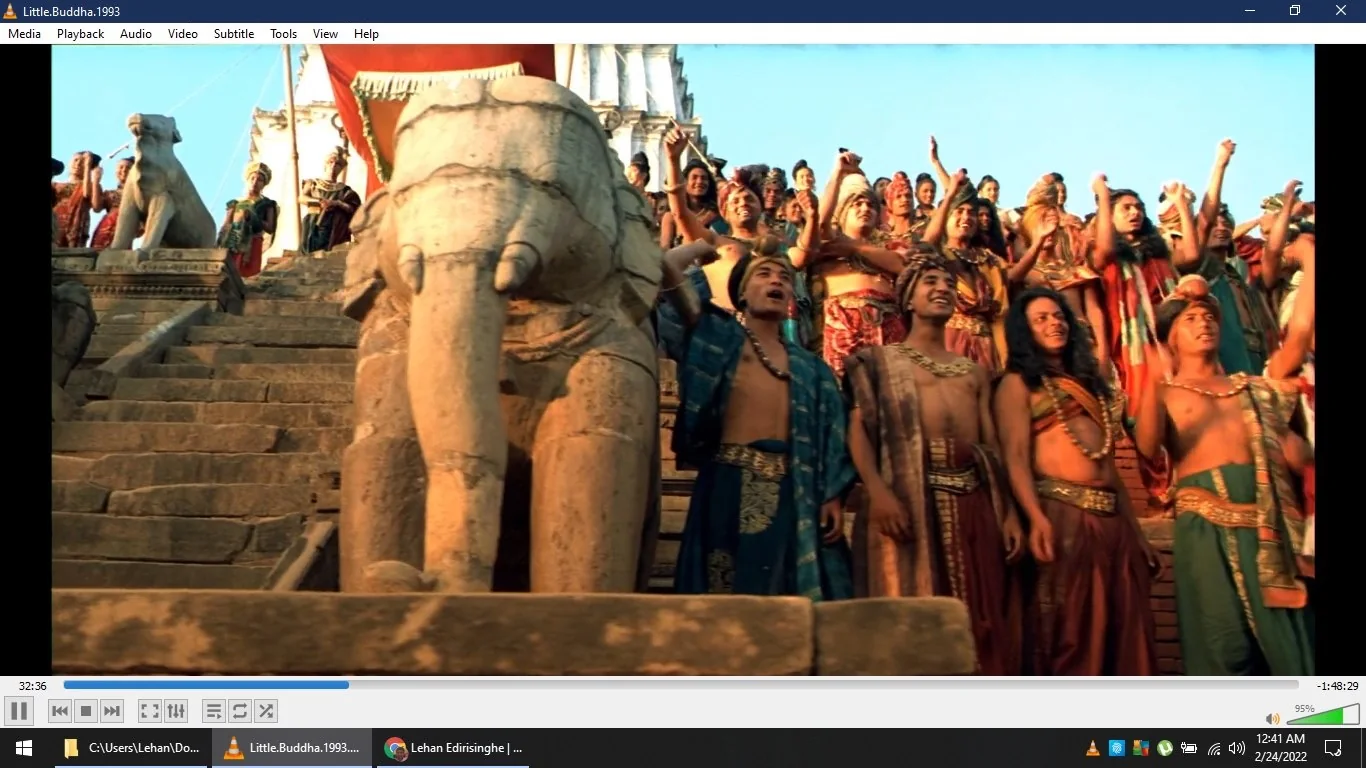Open the Playback menu
The width and height of the screenshot is (1366, 768).
coord(81,34)
